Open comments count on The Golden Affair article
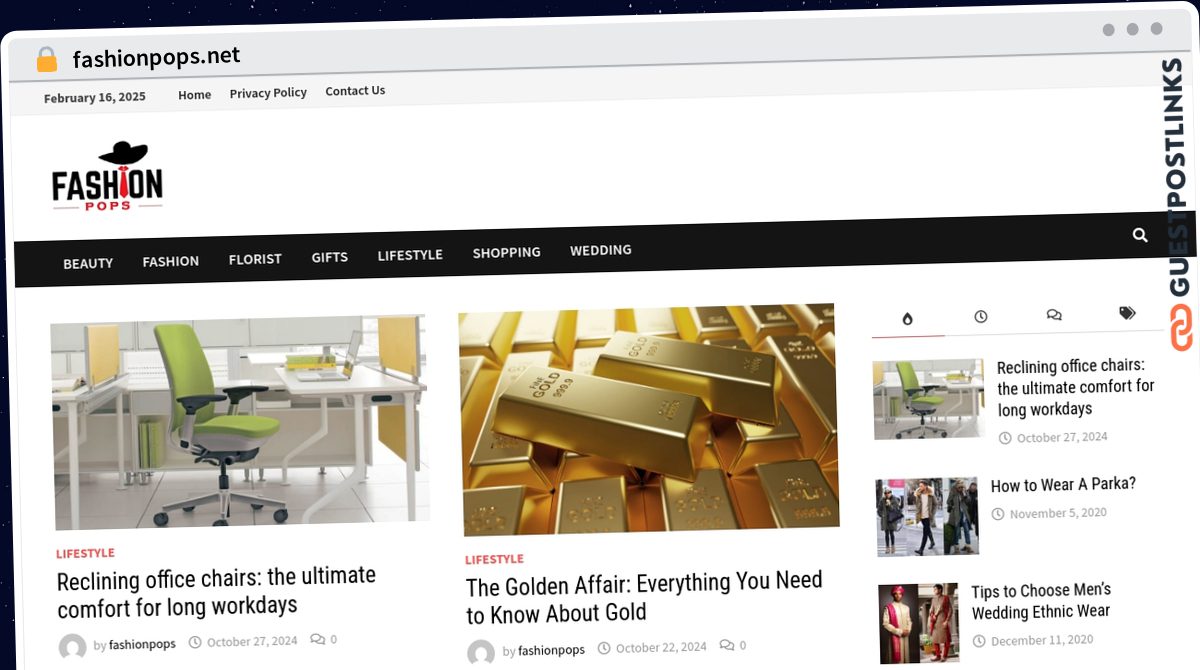1200x670 pixels. 732,646
